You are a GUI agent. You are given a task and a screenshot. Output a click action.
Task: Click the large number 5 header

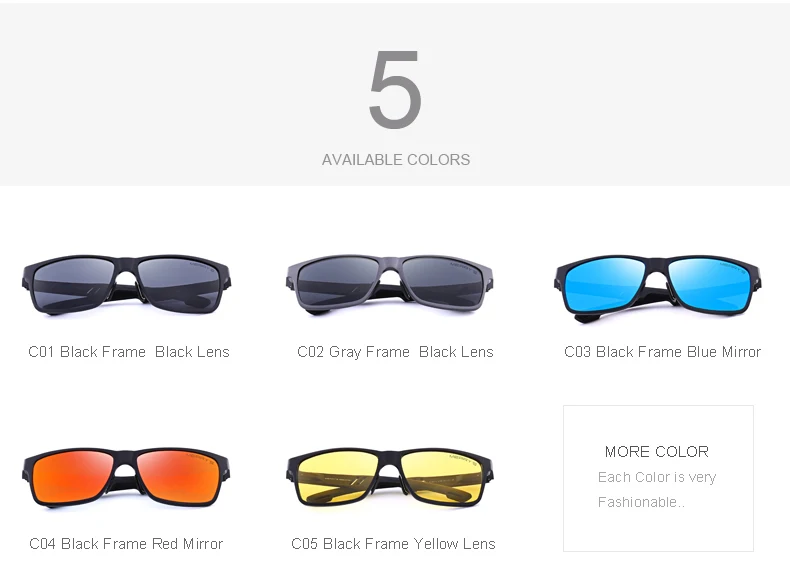tap(396, 89)
